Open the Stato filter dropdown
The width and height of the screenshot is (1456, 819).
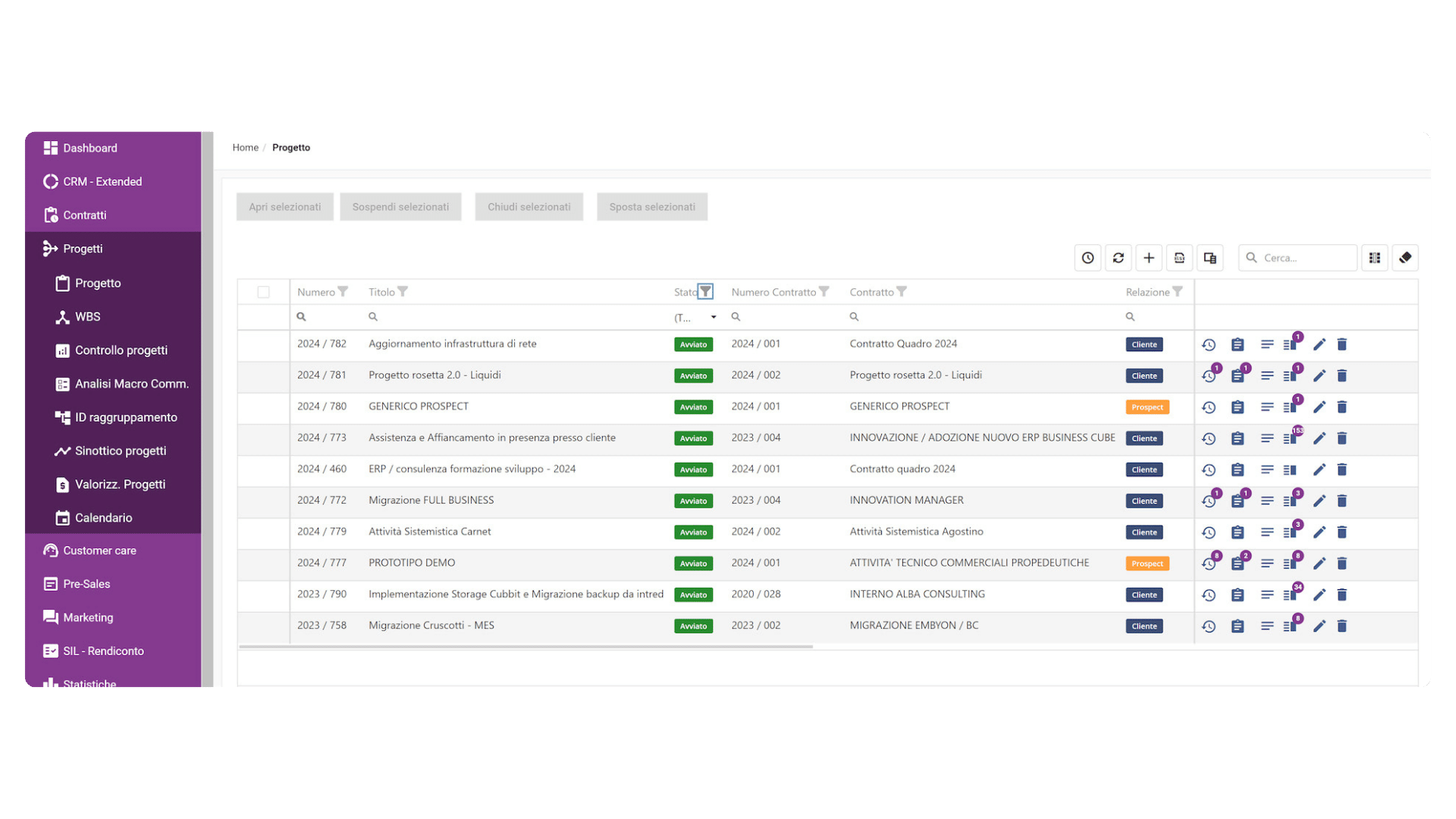point(695,318)
